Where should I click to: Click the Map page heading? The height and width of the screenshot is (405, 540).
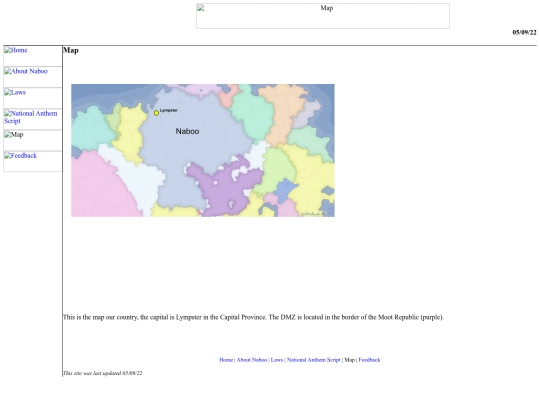(x=71, y=50)
